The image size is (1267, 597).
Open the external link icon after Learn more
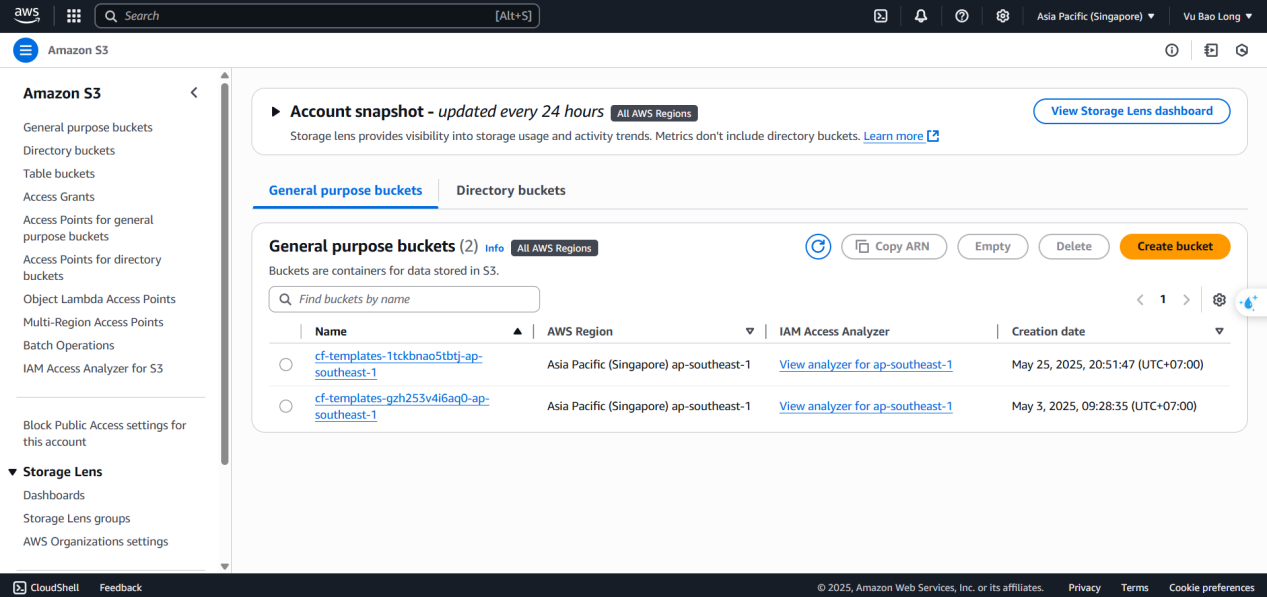coord(933,136)
